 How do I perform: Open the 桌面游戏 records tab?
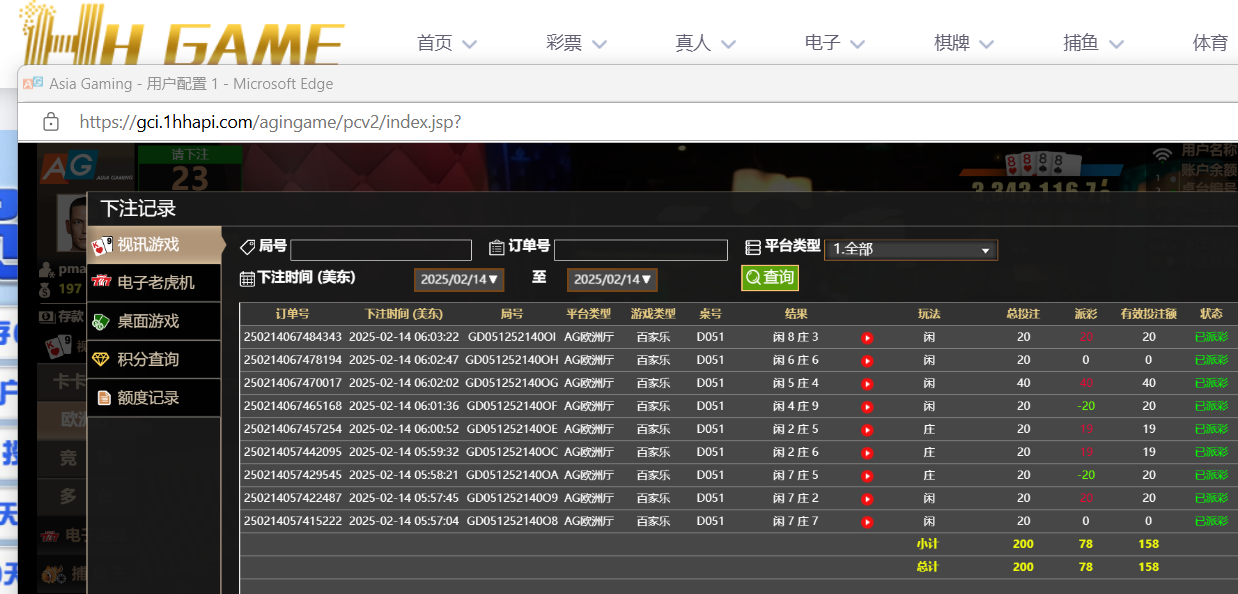pyautogui.click(x=154, y=321)
